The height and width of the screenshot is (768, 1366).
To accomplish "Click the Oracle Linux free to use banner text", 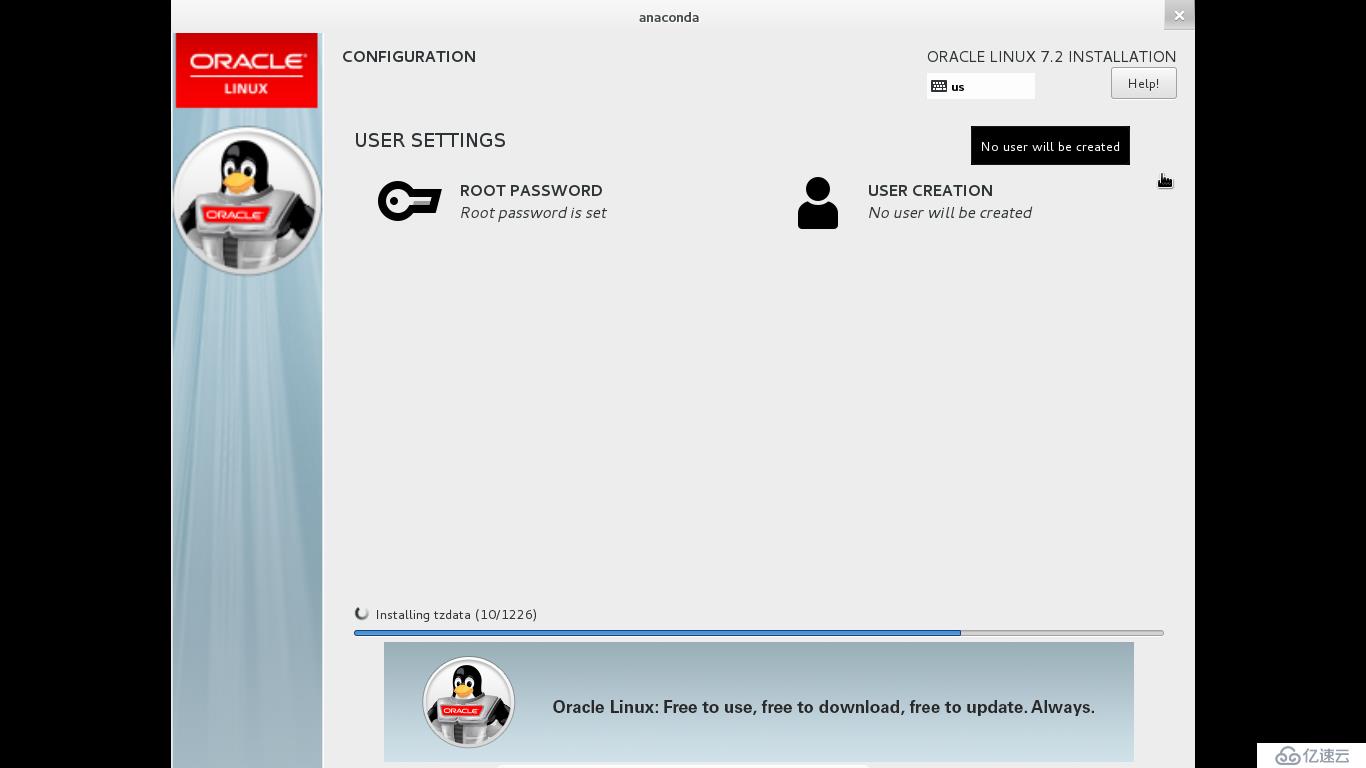I will [x=824, y=707].
